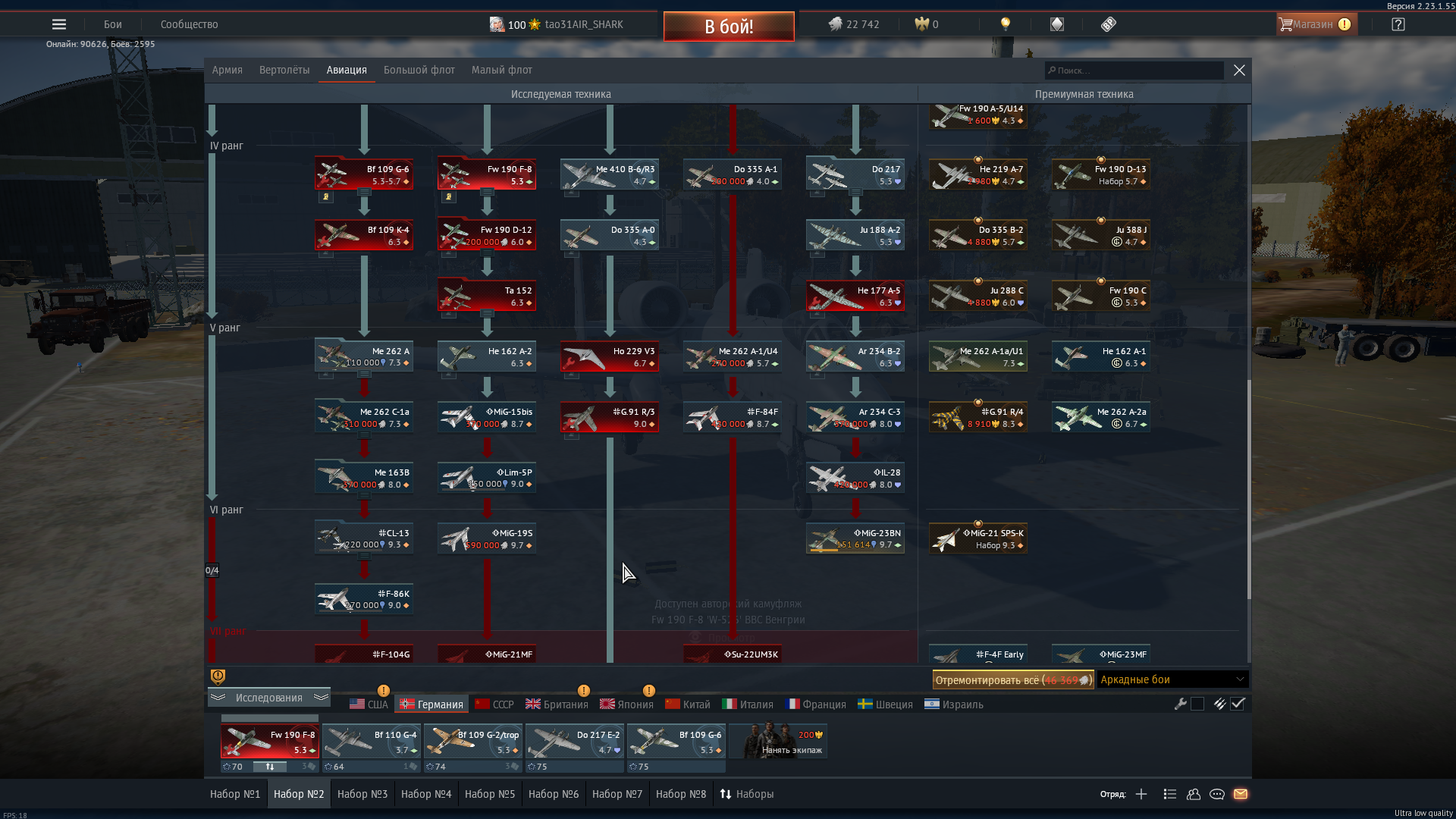Switch to the Армия tab

pos(227,70)
